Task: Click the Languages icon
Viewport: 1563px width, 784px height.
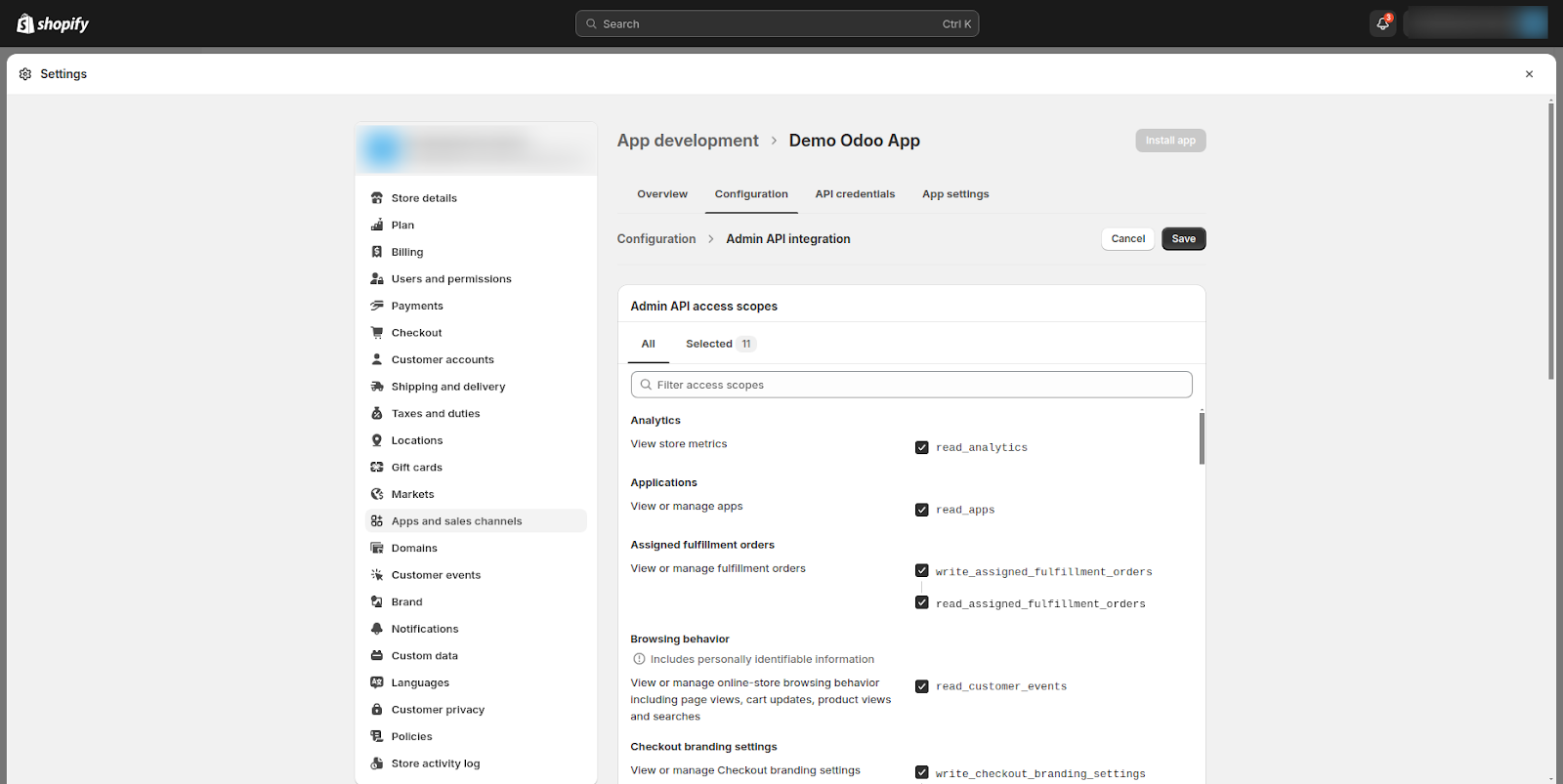Action: (377, 683)
